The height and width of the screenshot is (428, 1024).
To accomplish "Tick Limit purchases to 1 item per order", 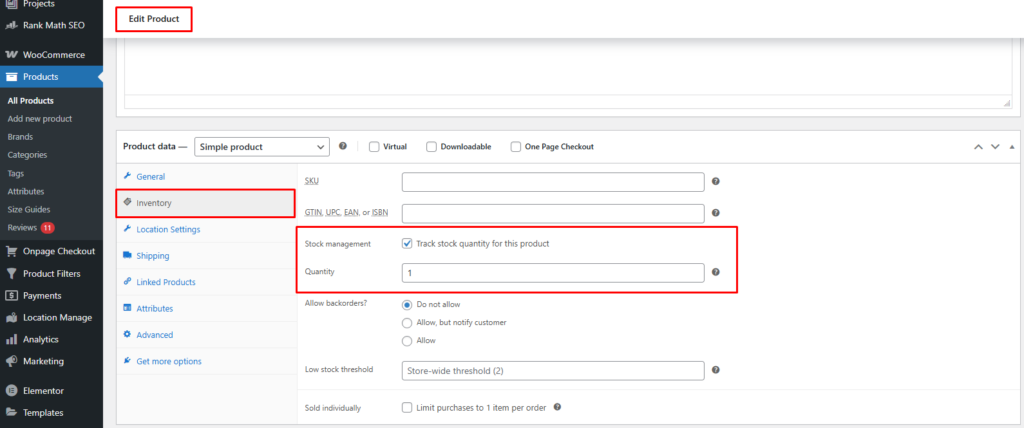I will click(407, 408).
